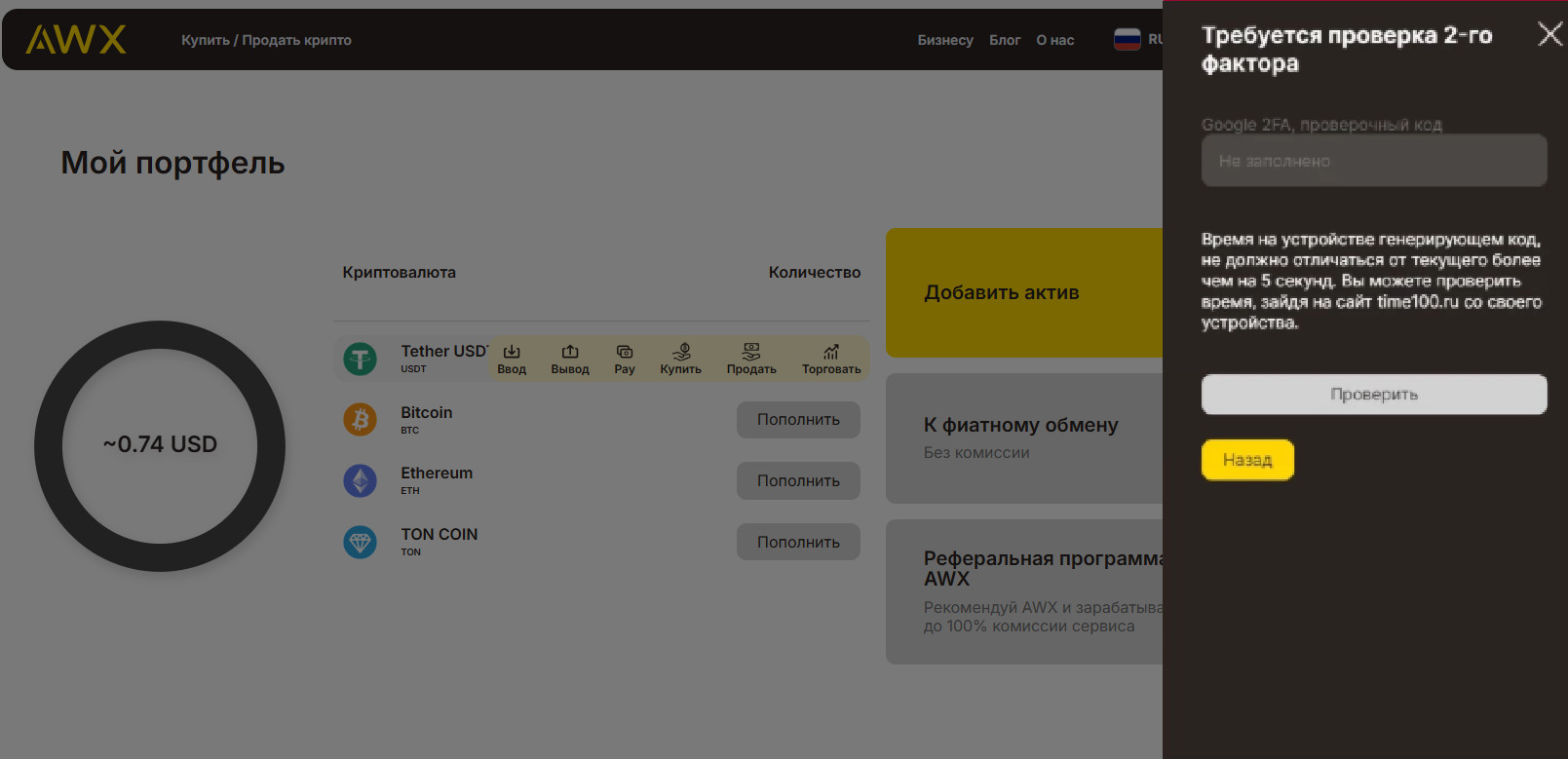Click the AWX logo

76,40
